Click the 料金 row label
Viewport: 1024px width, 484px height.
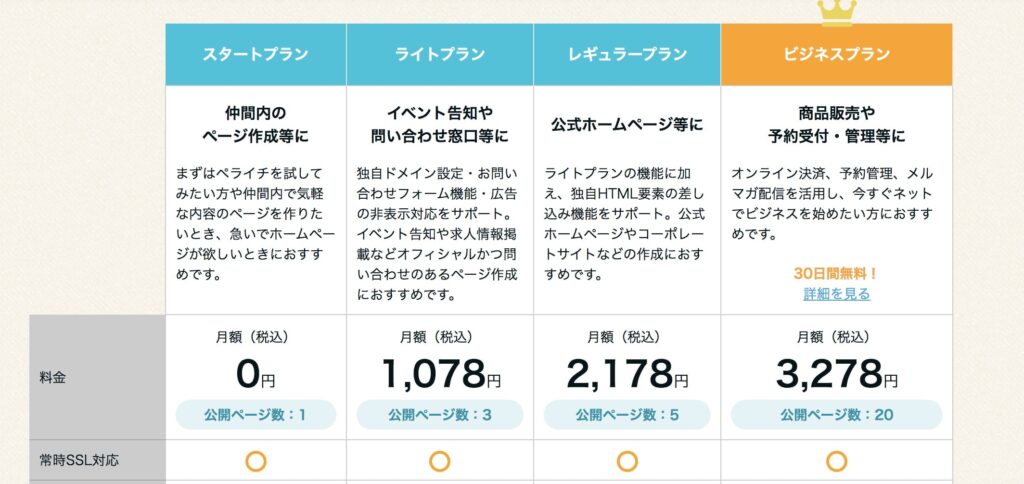(52, 378)
